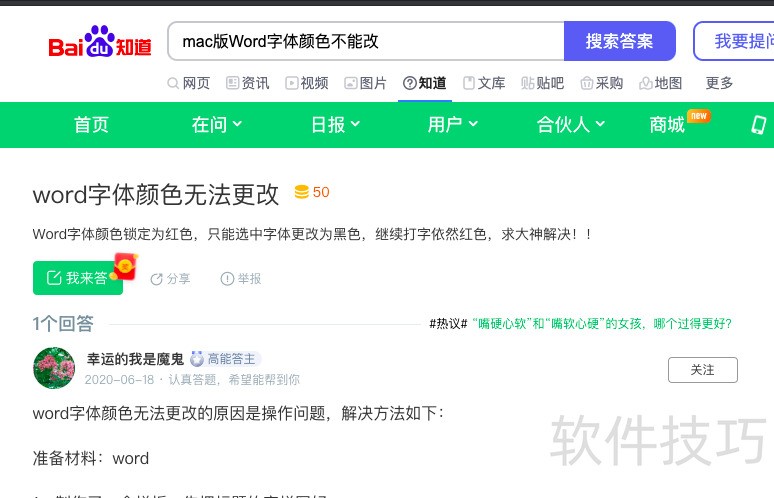Open the 商城 navigation item
This screenshot has height=498, width=774.
click(x=667, y=124)
